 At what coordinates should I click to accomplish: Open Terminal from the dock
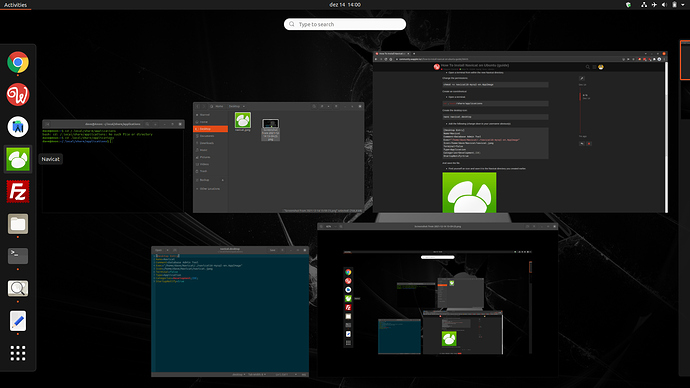click(x=18, y=256)
